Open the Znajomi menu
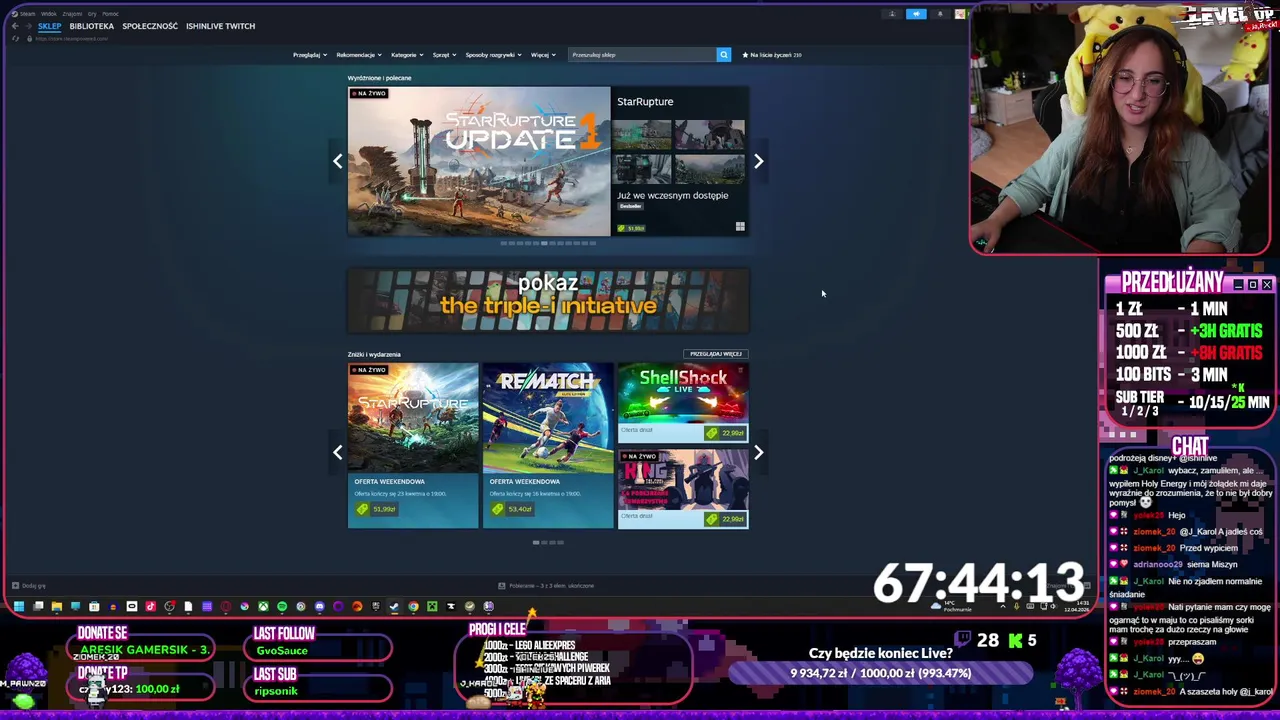The width and height of the screenshot is (1280, 720). click(72, 14)
